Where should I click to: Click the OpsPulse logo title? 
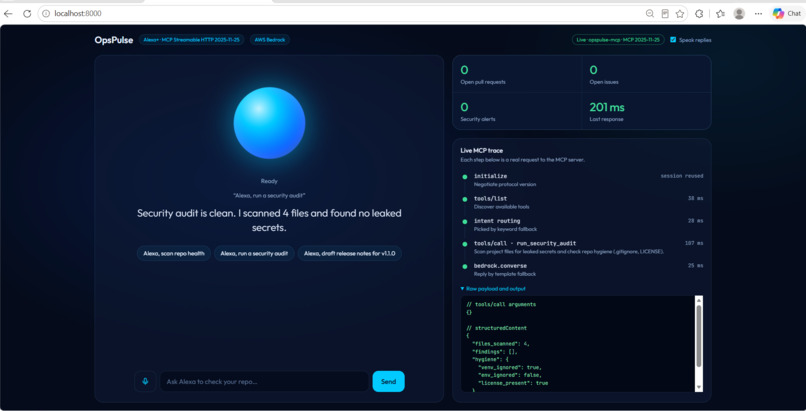click(x=114, y=40)
